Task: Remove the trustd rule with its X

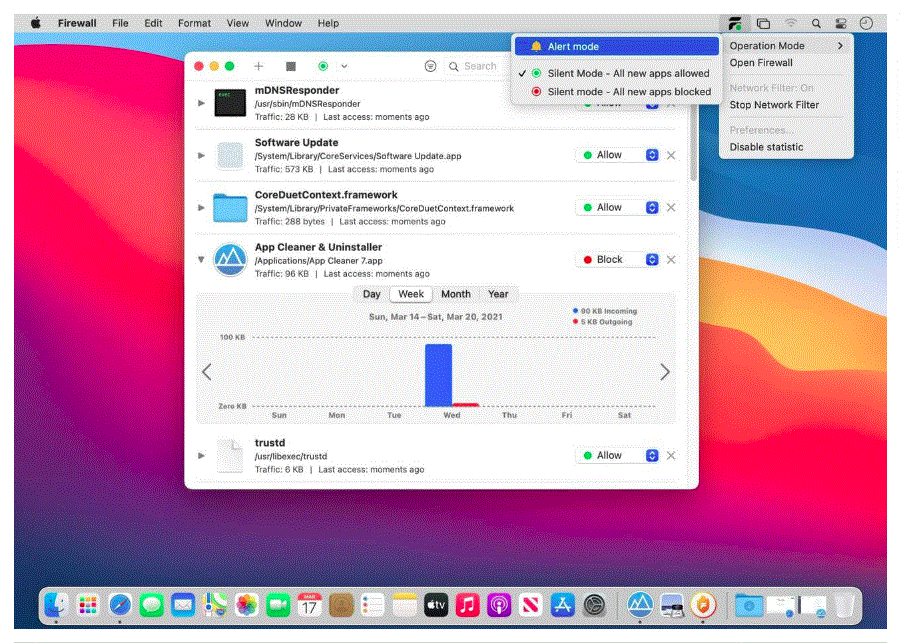Action: [x=671, y=456]
